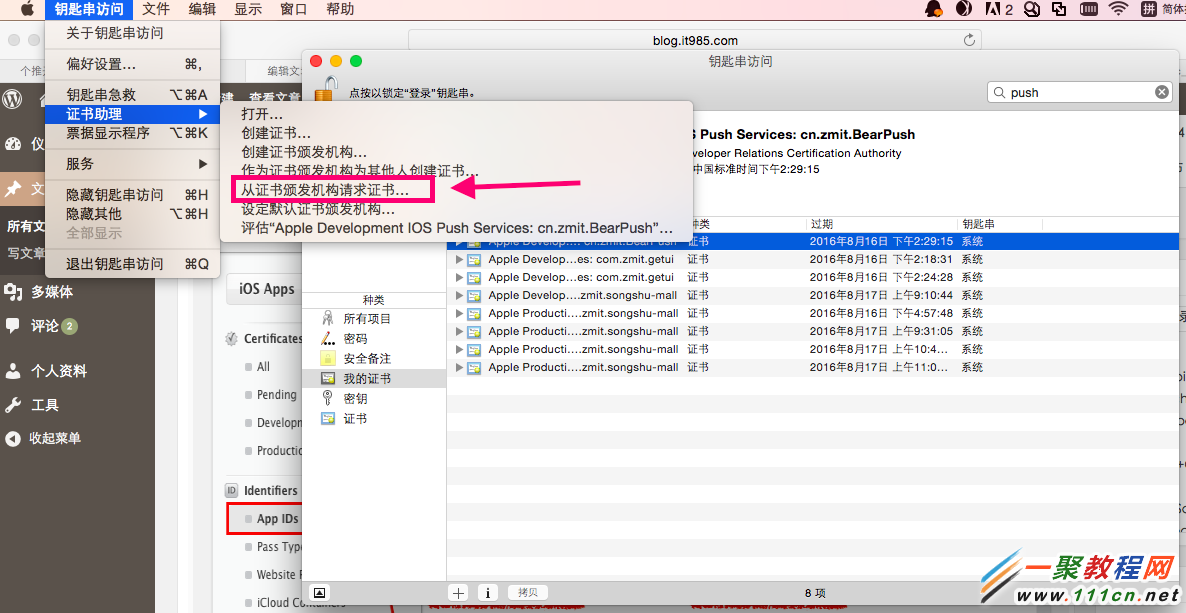Click the Adobe menu bar icon
Viewport: 1186px width, 613px height.
click(998, 9)
